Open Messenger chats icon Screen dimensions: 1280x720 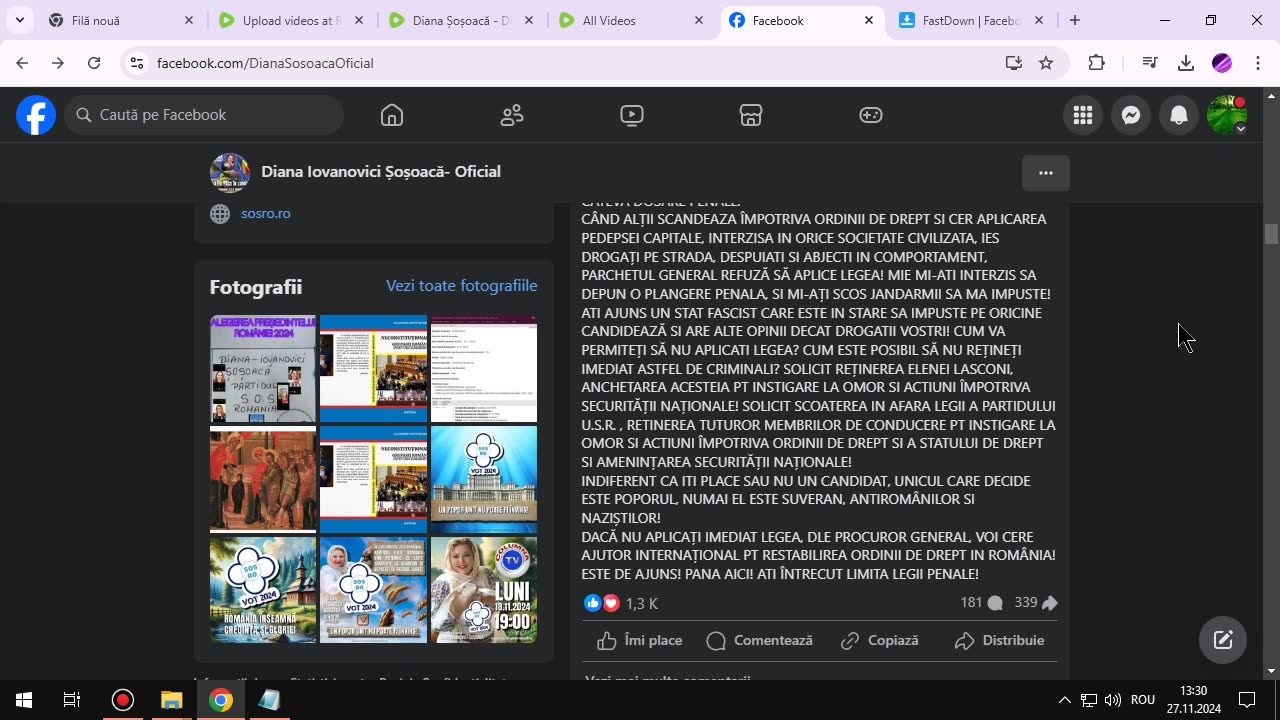click(1131, 115)
